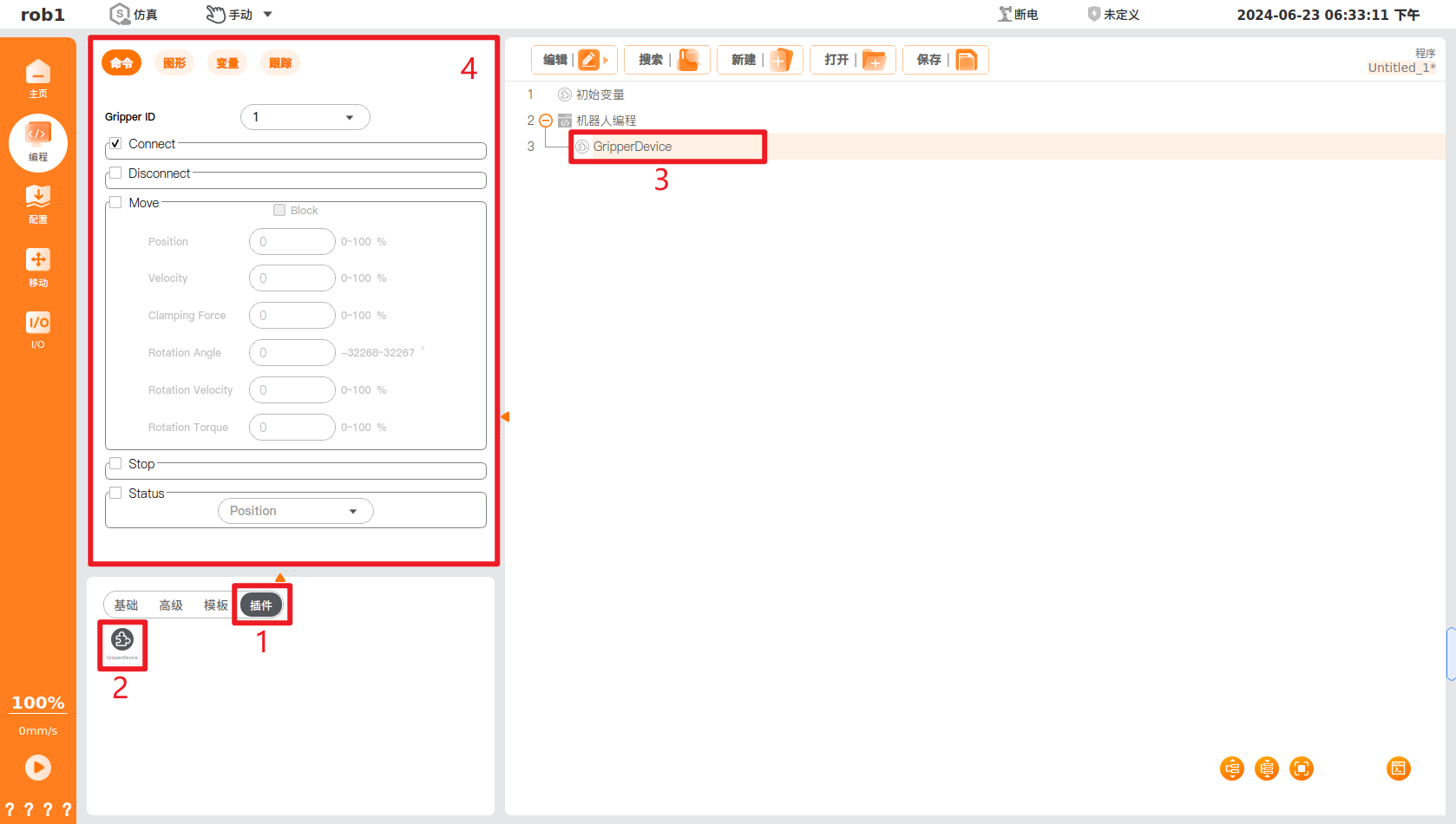This screenshot has height=824, width=1456.
Task: Open the Status Position dropdown
Action: (x=295, y=510)
